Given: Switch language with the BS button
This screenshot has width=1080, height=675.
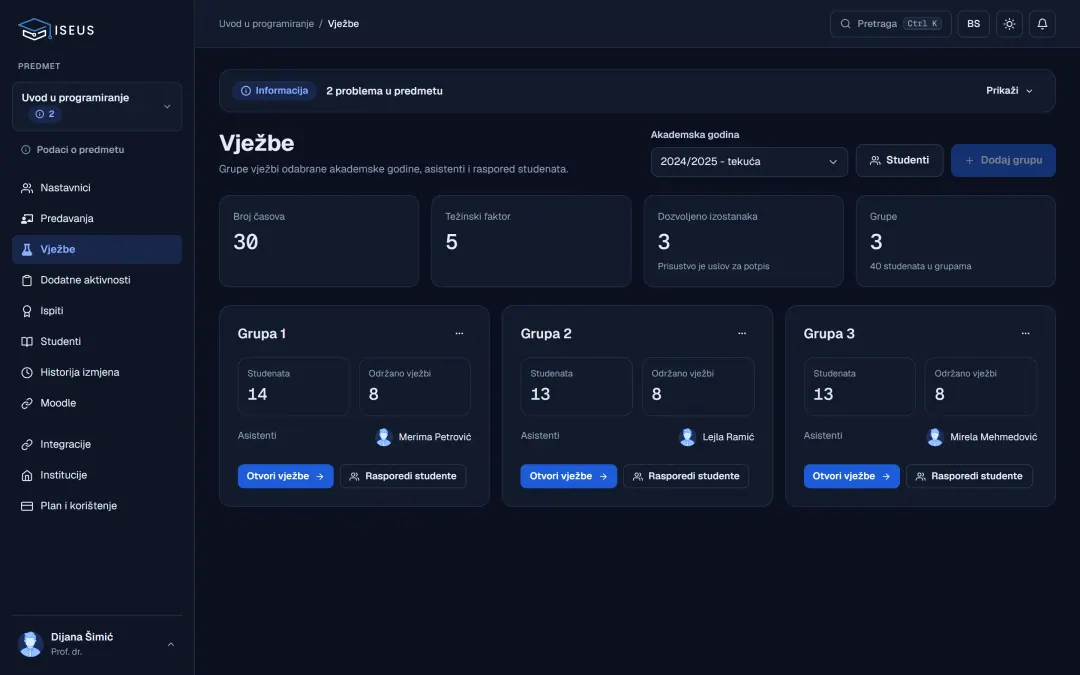Looking at the screenshot, I should (x=973, y=23).
